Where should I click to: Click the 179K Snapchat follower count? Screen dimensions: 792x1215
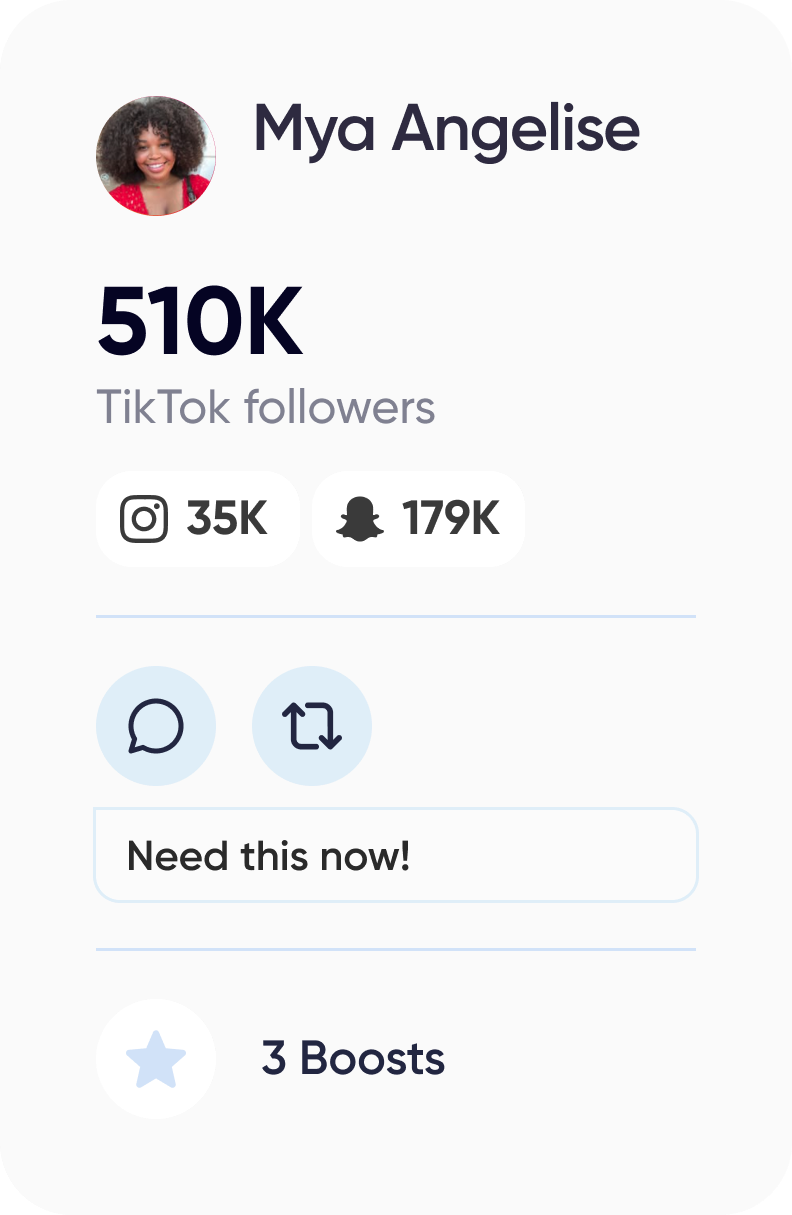[x=451, y=519]
